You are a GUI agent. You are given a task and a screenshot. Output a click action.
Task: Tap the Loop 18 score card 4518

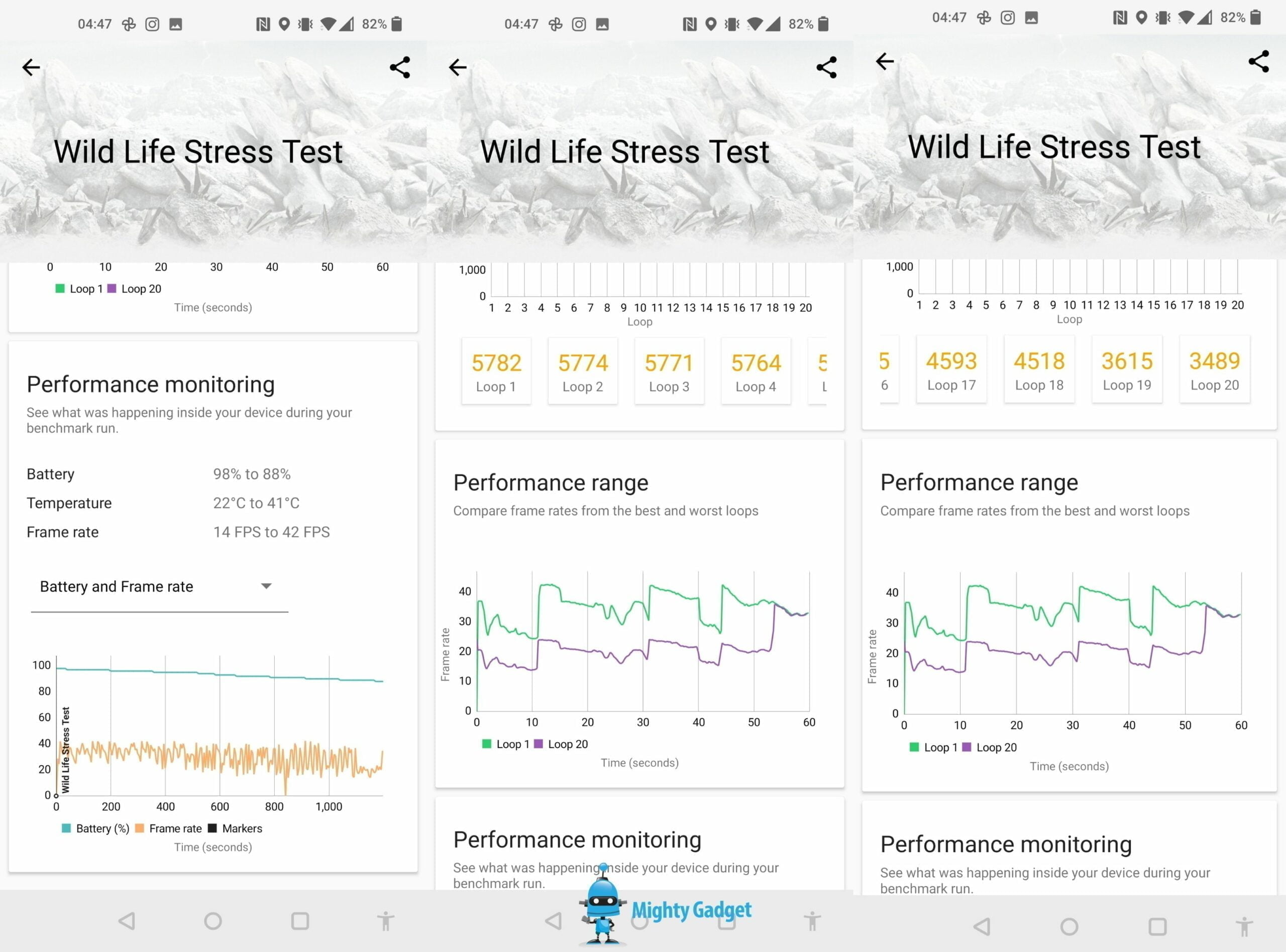(x=1039, y=370)
